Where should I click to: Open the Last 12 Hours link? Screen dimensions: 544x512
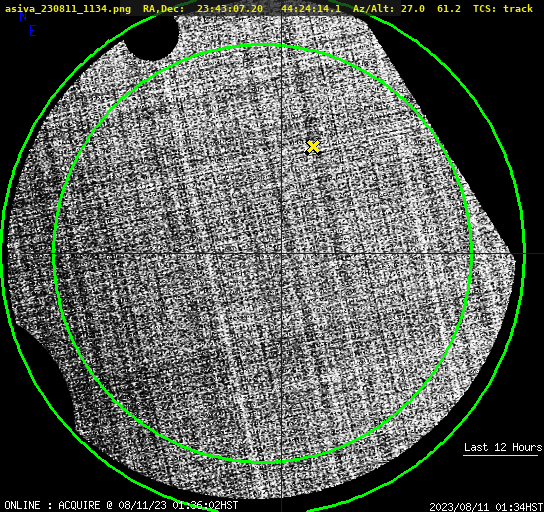(503, 447)
